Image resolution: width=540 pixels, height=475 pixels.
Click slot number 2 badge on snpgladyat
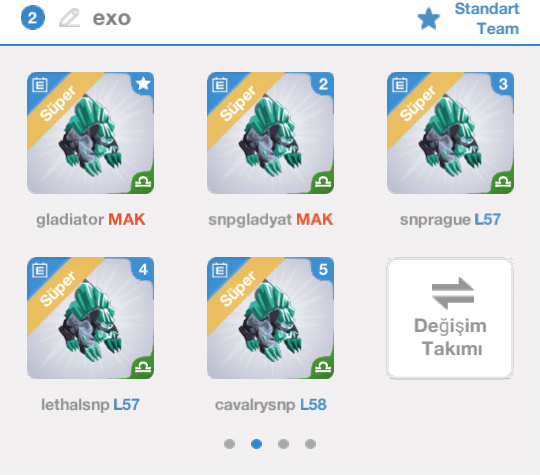(323, 84)
